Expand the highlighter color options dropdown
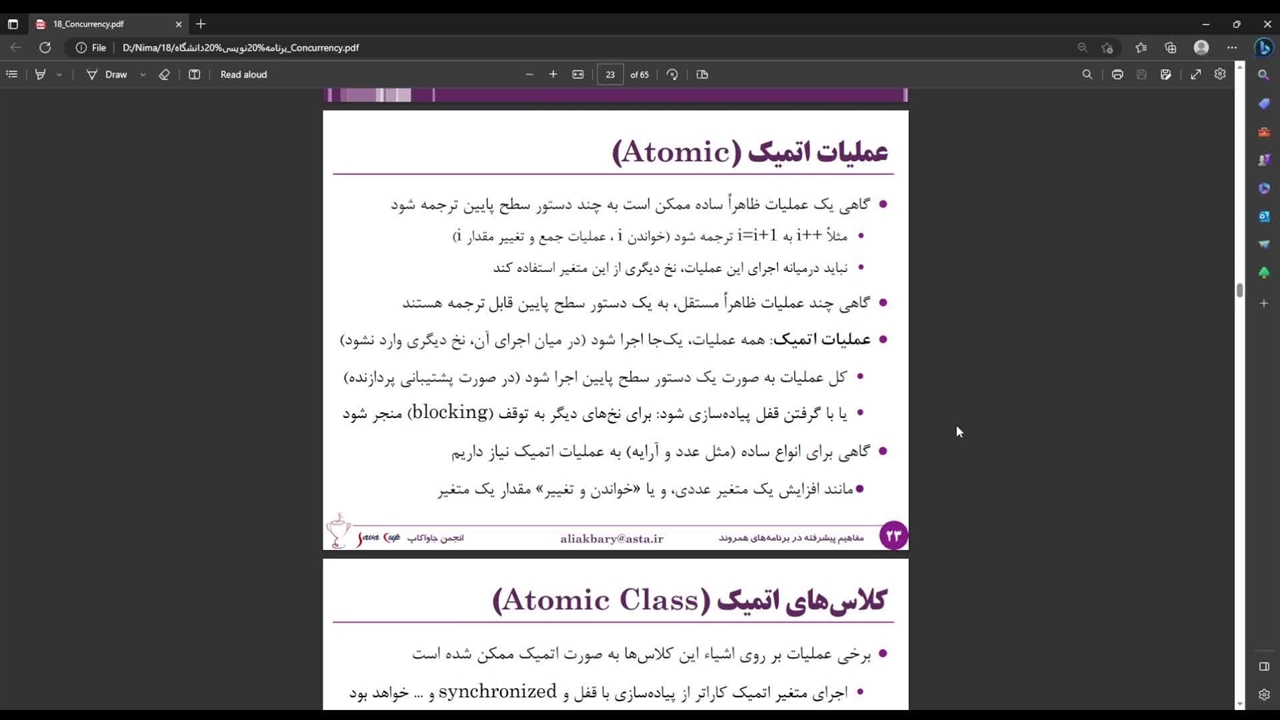The height and width of the screenshot is (720, 1280). click(59, 74)
